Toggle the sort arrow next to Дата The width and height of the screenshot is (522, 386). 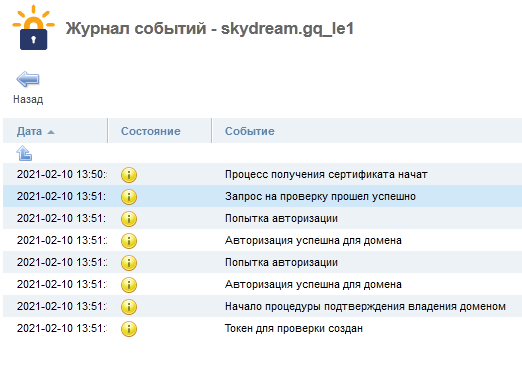(x=51, y=132)
